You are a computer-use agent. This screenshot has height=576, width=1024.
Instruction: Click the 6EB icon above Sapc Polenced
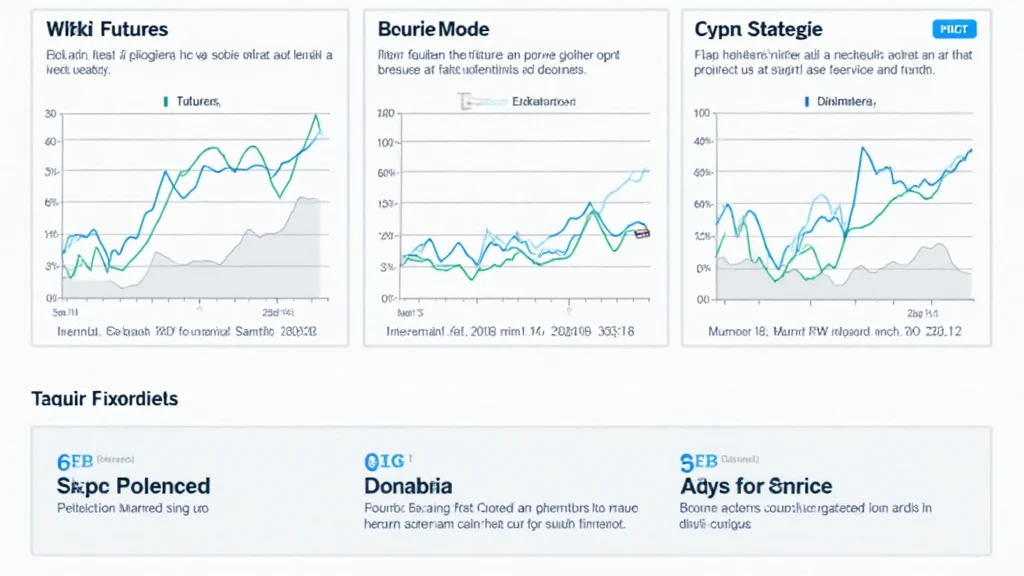coord(75,461)
